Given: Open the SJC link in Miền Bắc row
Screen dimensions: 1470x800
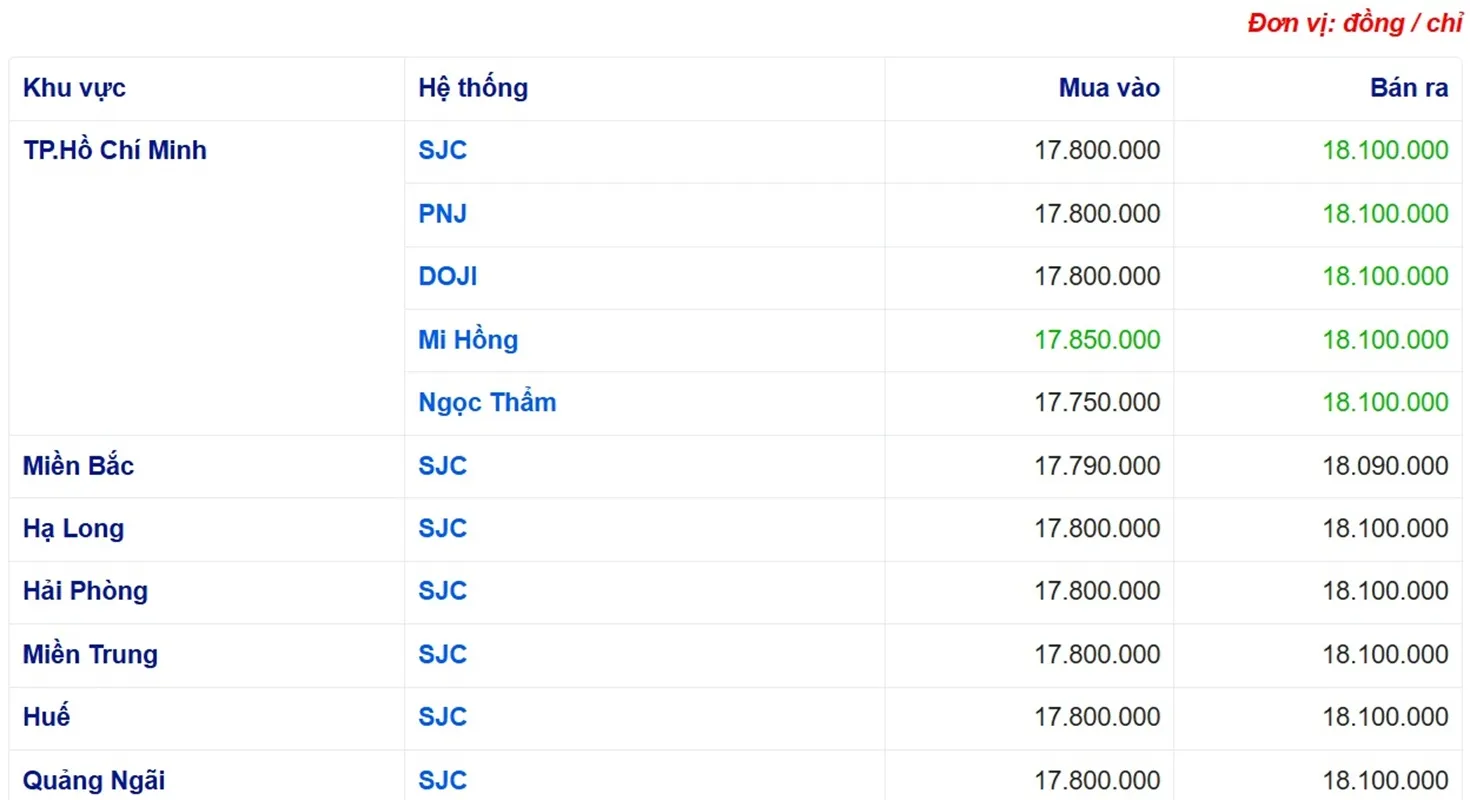Looking at the screenshot, I should coord(442,465).
